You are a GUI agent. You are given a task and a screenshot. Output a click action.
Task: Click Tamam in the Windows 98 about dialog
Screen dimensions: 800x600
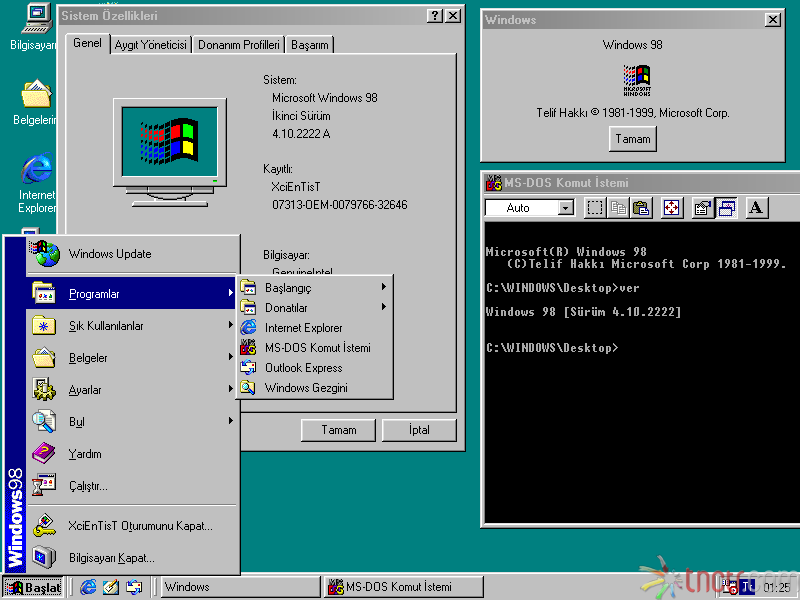[x=632, y=139]
